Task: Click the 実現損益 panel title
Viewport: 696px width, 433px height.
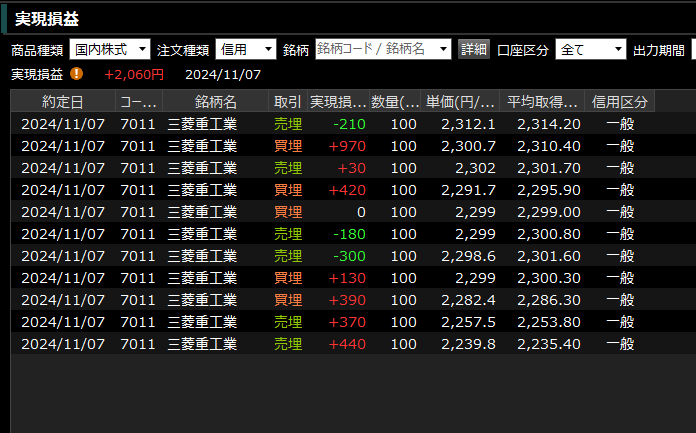Action: (47, 19)
